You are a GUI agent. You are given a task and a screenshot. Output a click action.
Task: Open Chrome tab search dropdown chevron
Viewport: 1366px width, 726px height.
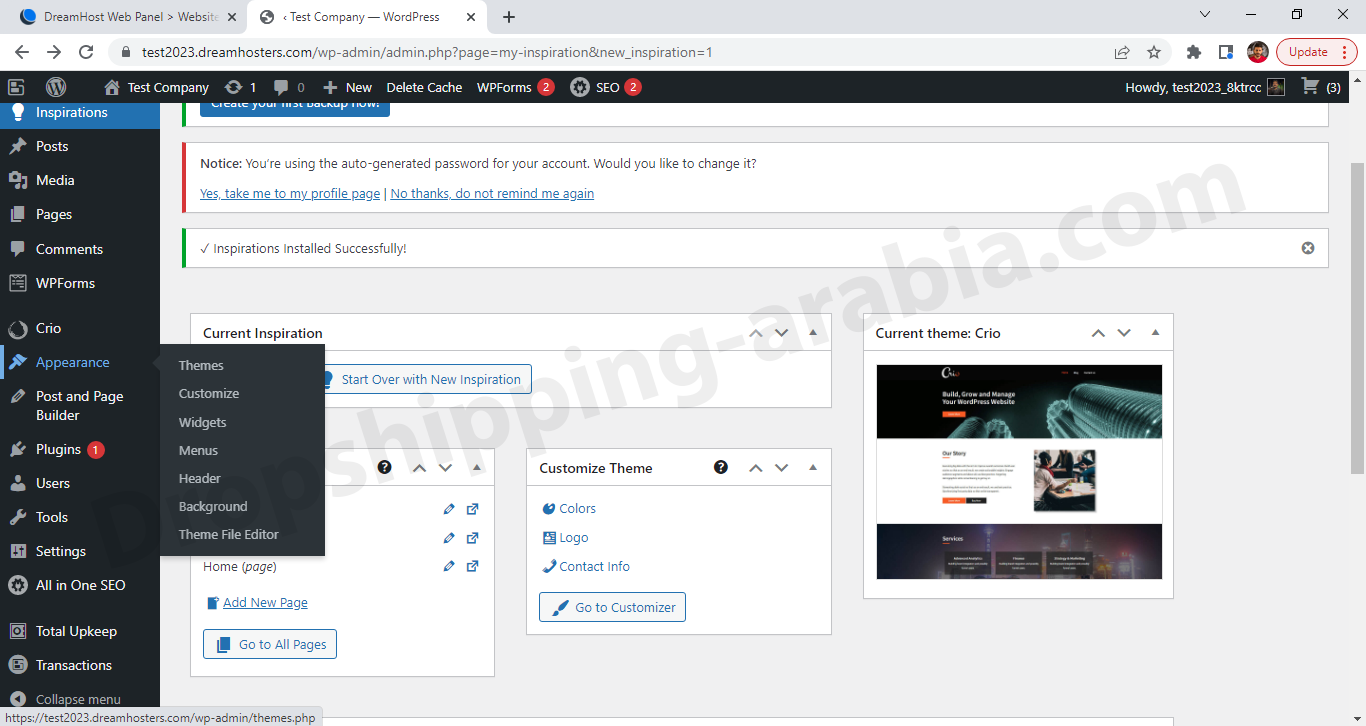click(x=1204, y=15)
